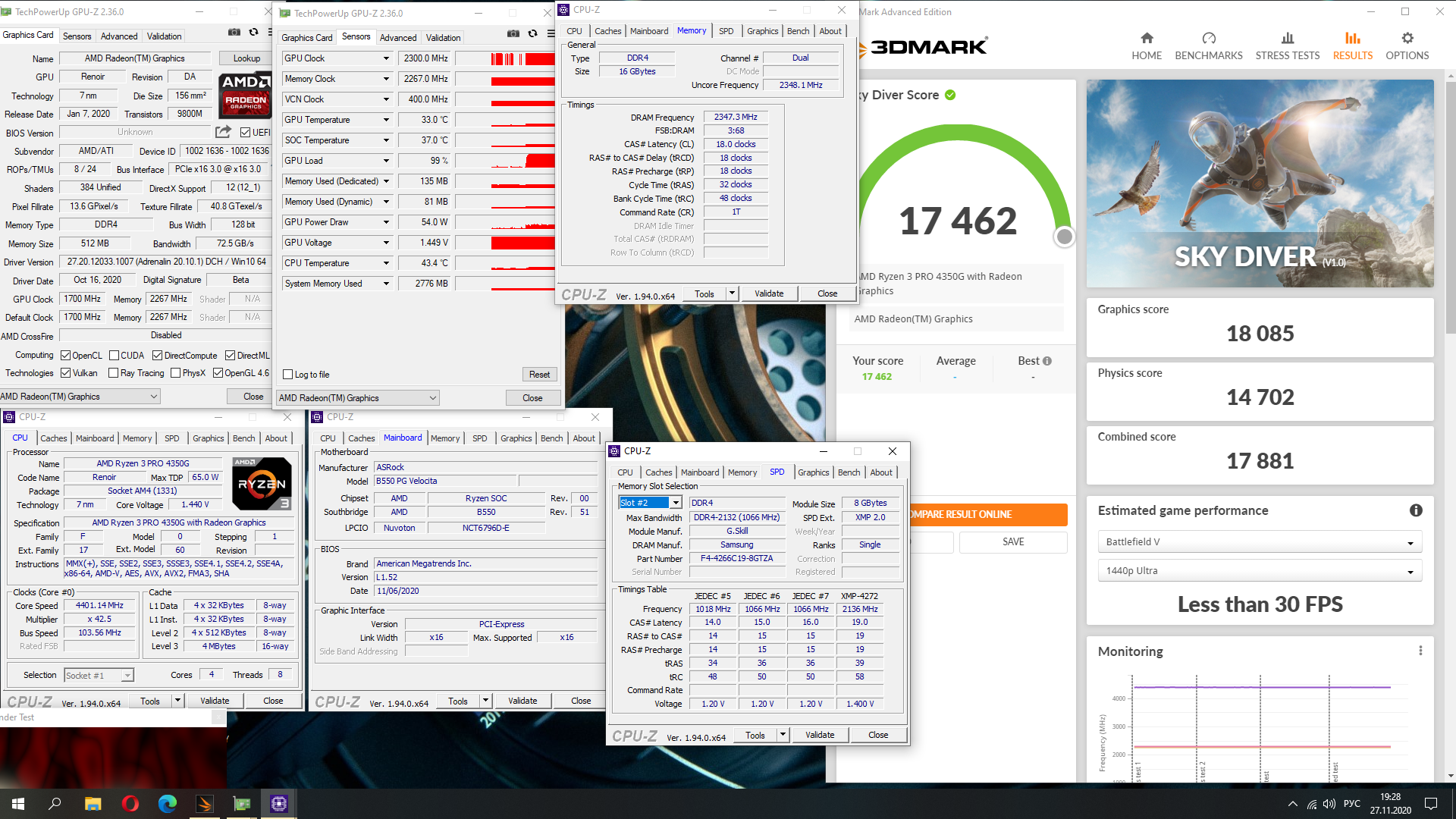Switch to Advanced tab in GPU-Z Sensors window
The image size is (1456, 819).
point(398,38)
